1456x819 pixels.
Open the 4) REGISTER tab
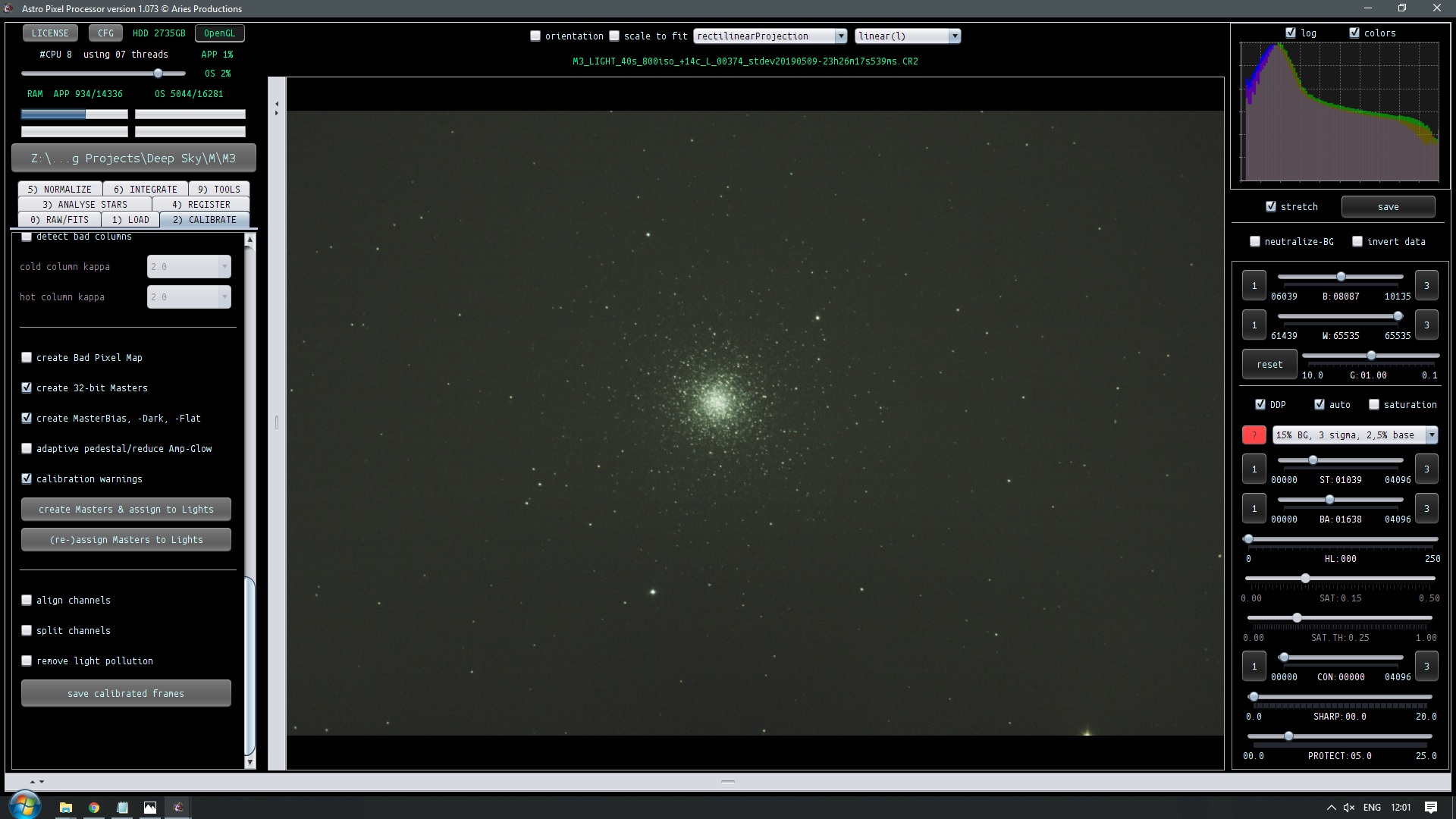click(201, 204)
